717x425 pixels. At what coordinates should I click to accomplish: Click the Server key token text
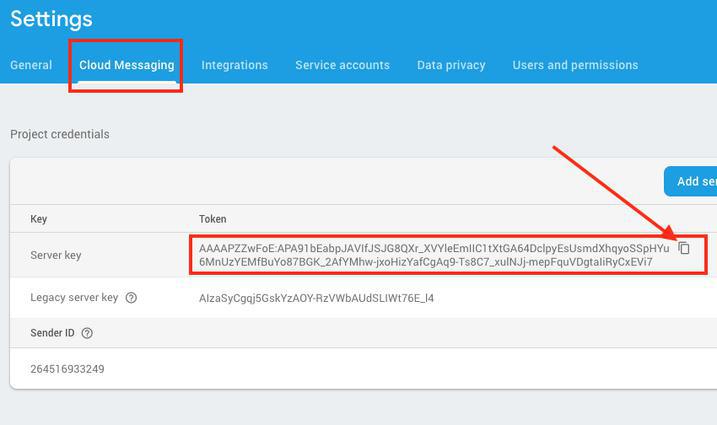pyautogui.click(x=430, y=255)
